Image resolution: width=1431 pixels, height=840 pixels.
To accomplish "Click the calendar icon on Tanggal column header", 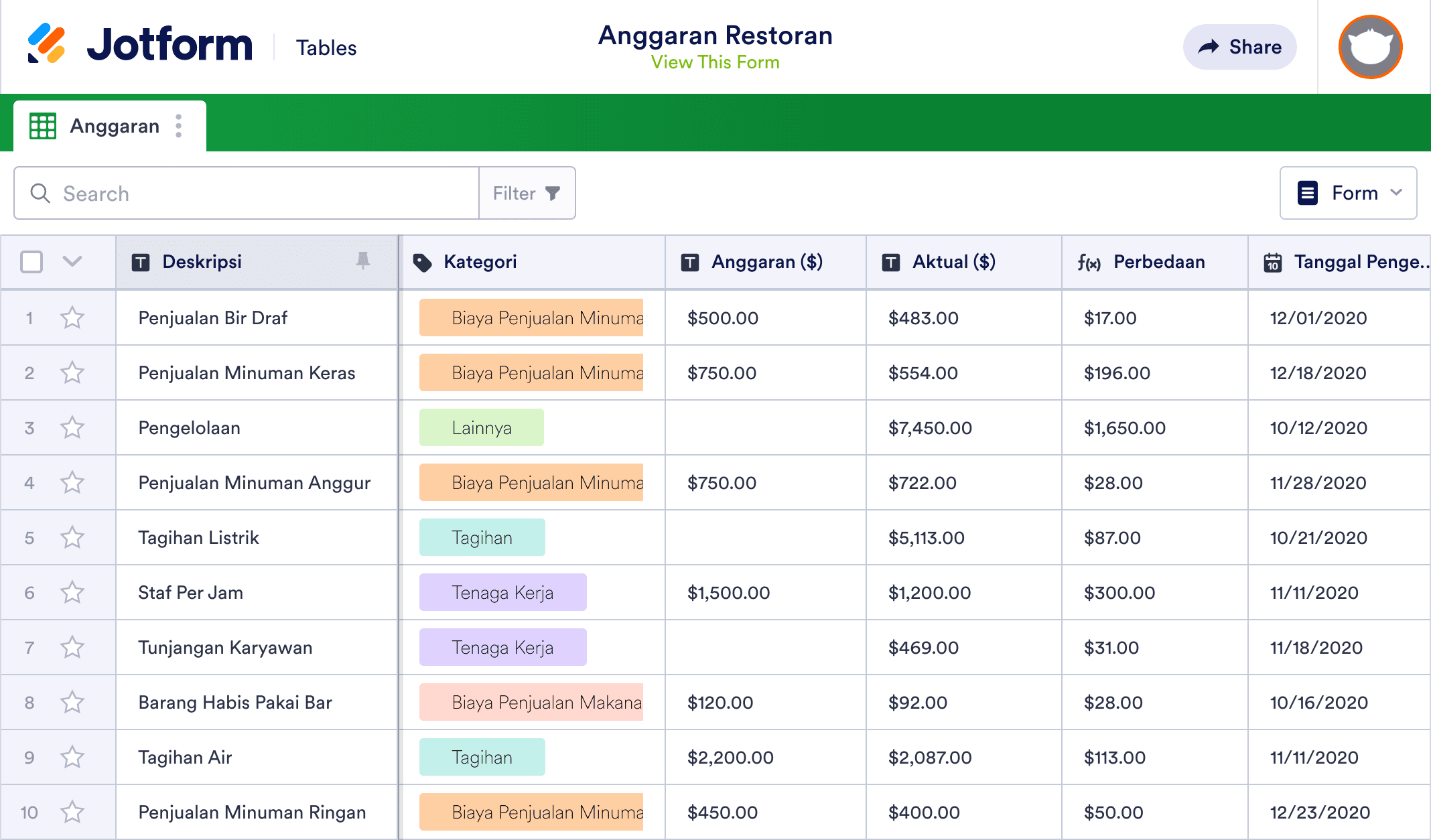I will coord(1273,262).
